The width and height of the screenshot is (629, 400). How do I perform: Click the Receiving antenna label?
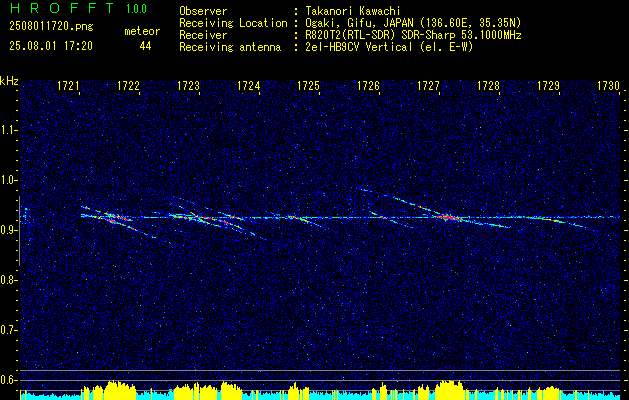[x=230, y=47]
